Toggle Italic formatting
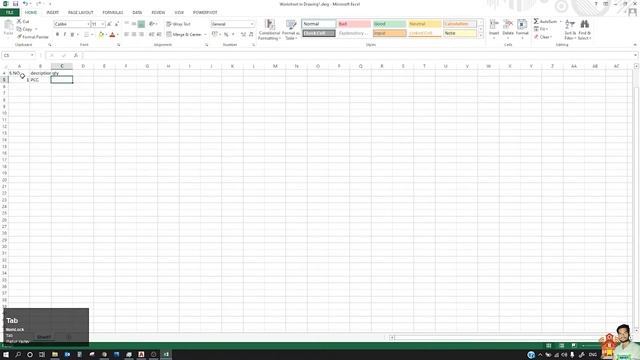 point(64,35)
